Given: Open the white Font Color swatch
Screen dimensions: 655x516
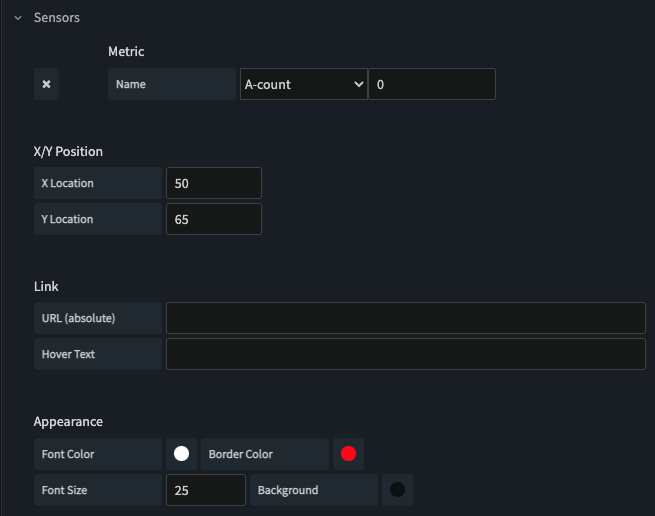Looking at the screenshot, I should click(x=181, y=454).
